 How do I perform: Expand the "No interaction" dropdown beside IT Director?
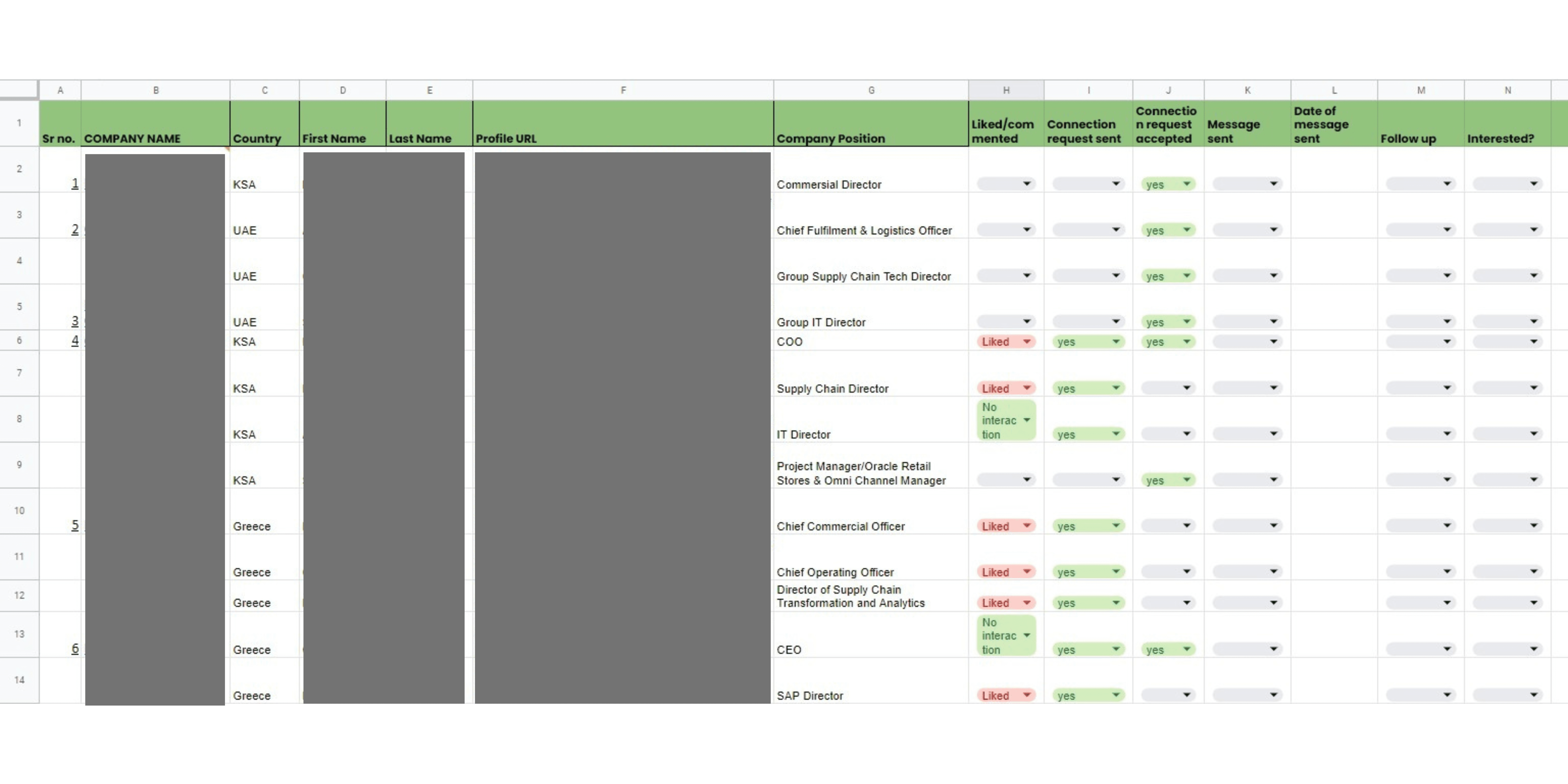(x=1006, y=420)
